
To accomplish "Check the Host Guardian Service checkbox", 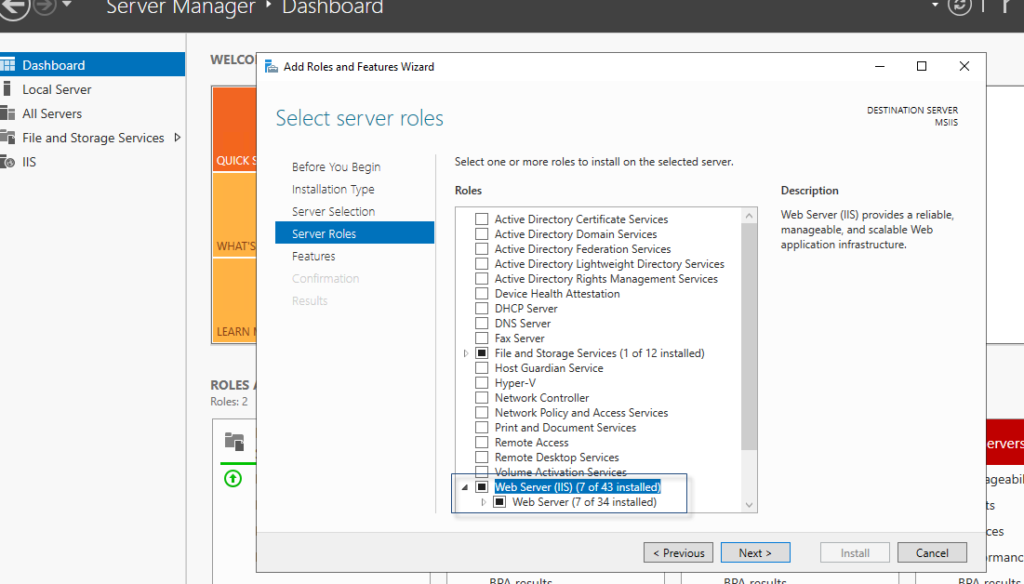I will pos(481,368).
